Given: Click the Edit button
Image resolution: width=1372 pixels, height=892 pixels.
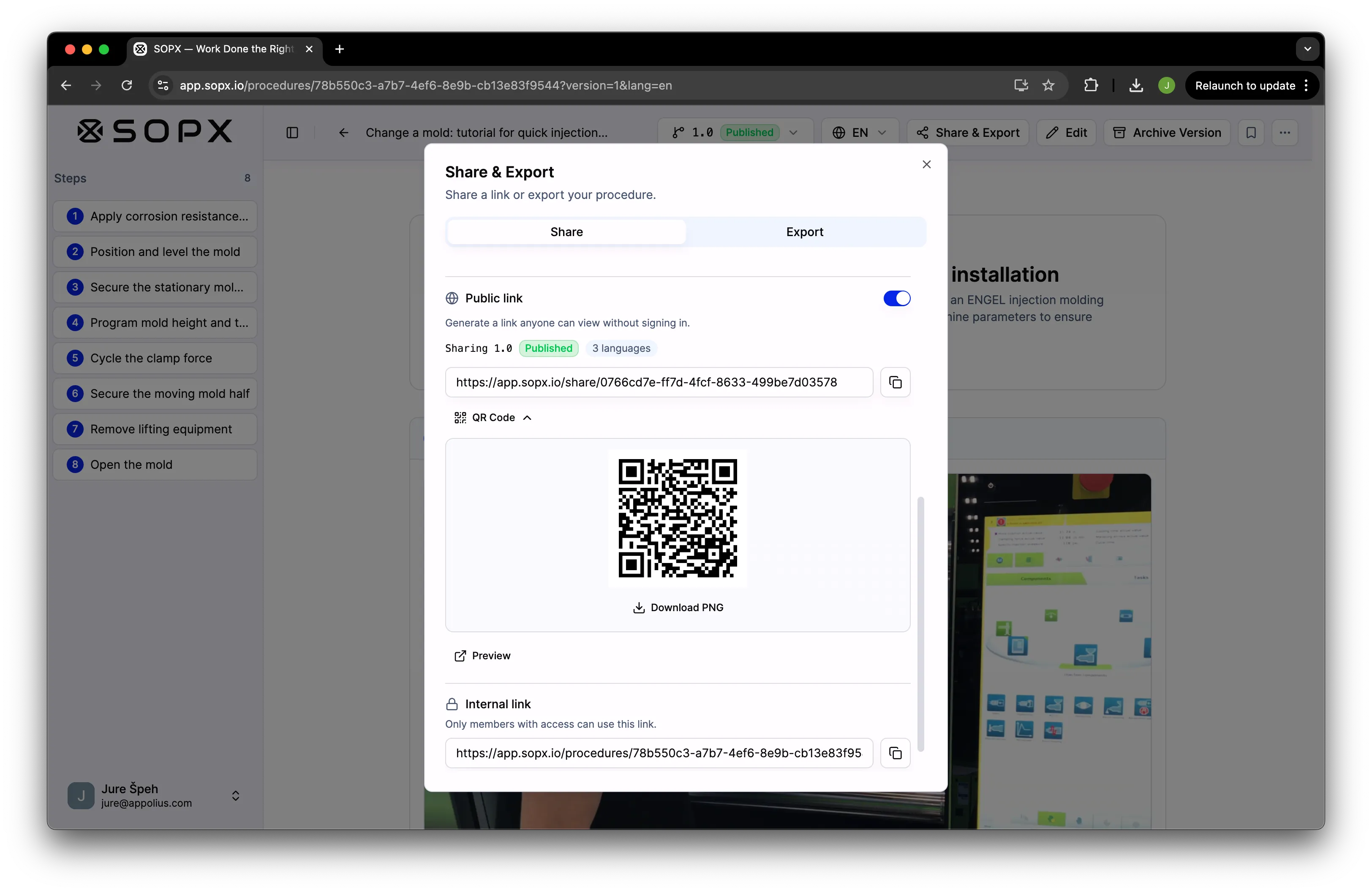Looking at the screenshot, I should (1066, 133).
